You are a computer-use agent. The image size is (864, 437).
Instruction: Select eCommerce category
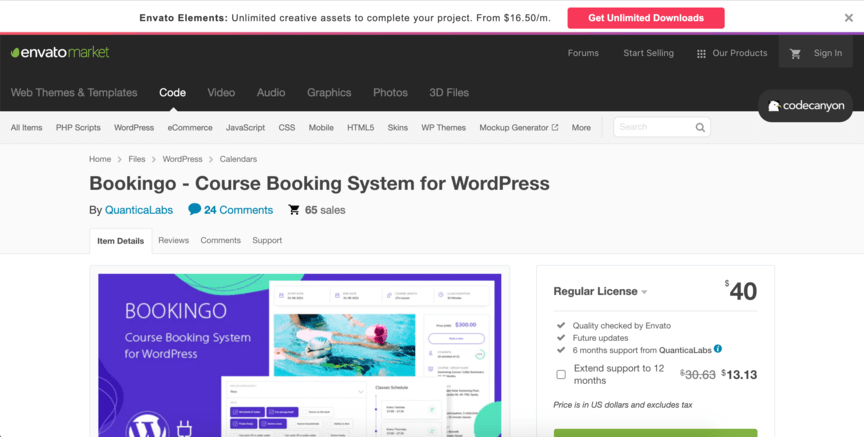(190, 127)
